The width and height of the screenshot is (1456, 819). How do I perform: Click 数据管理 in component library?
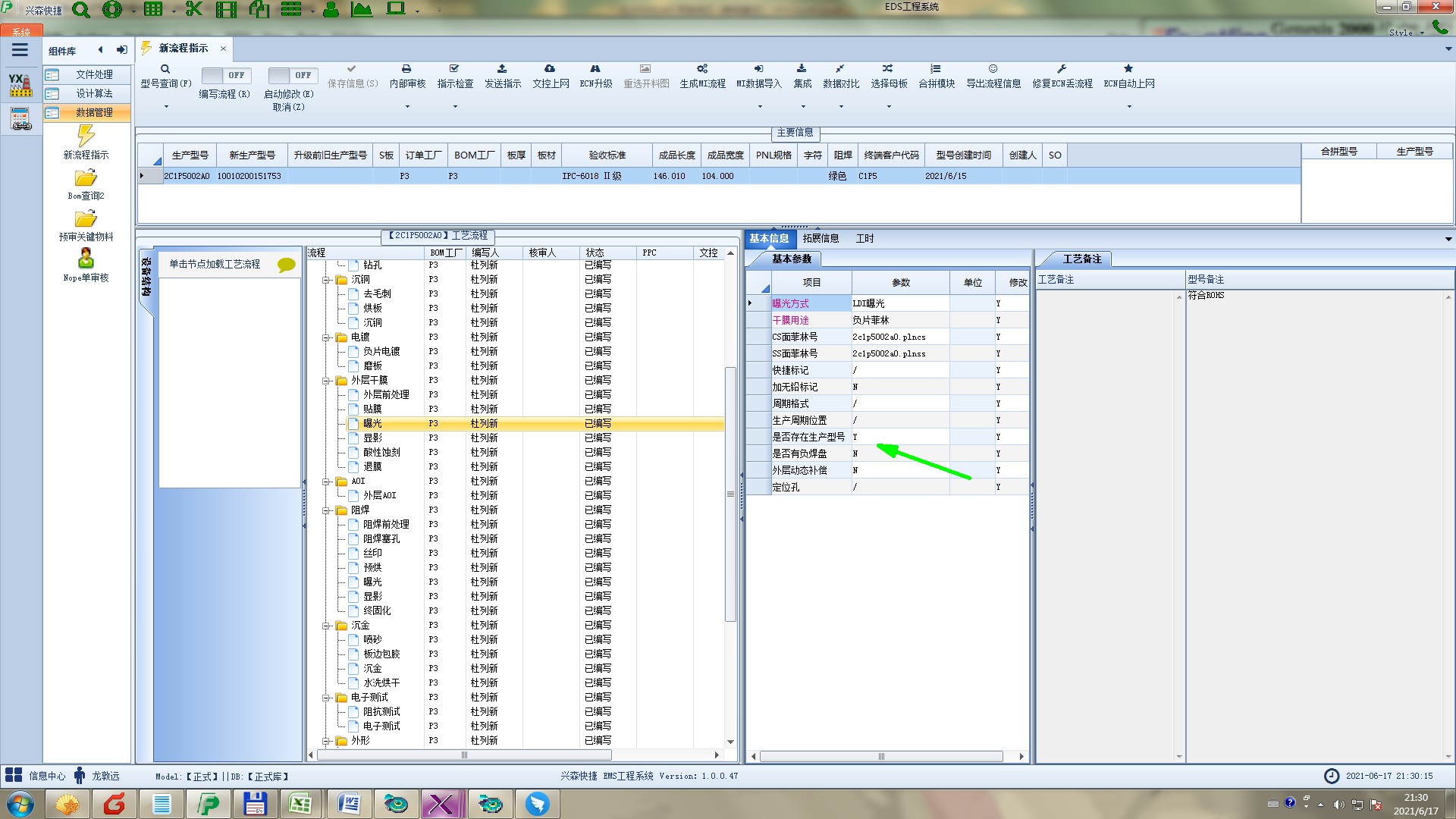tap(94, 112)
